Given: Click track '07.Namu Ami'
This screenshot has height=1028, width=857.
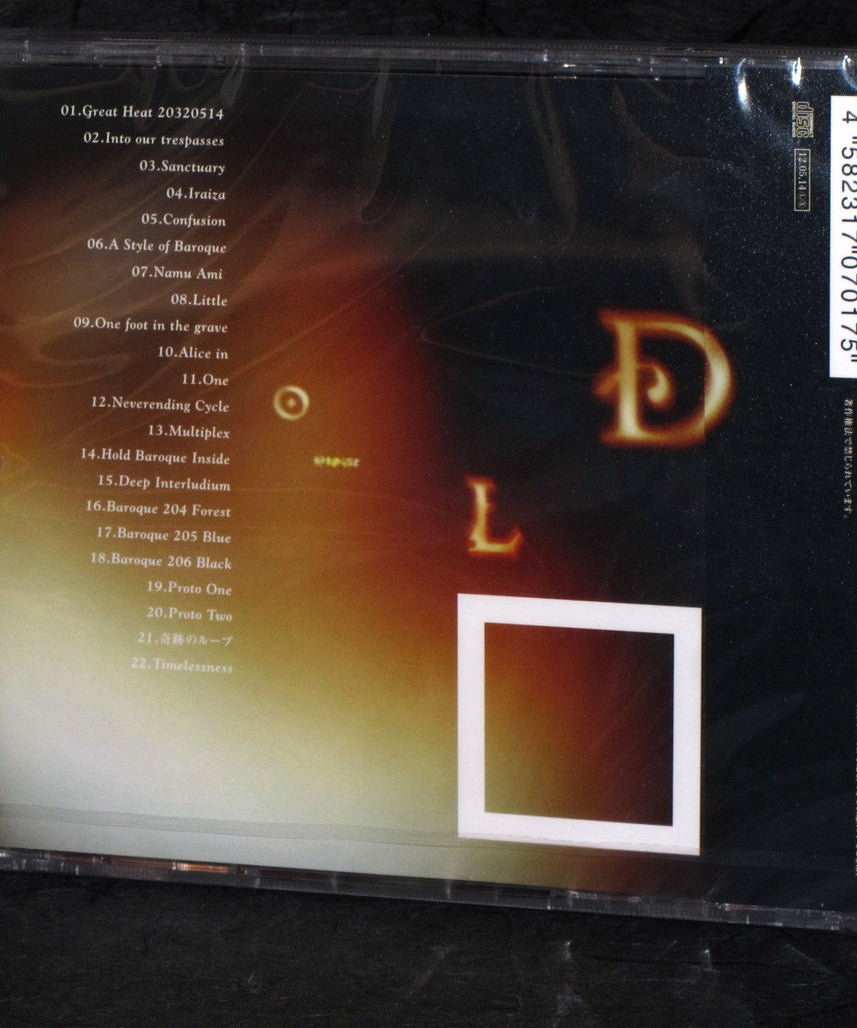Looking at the screenshot, I should [177, 272].
